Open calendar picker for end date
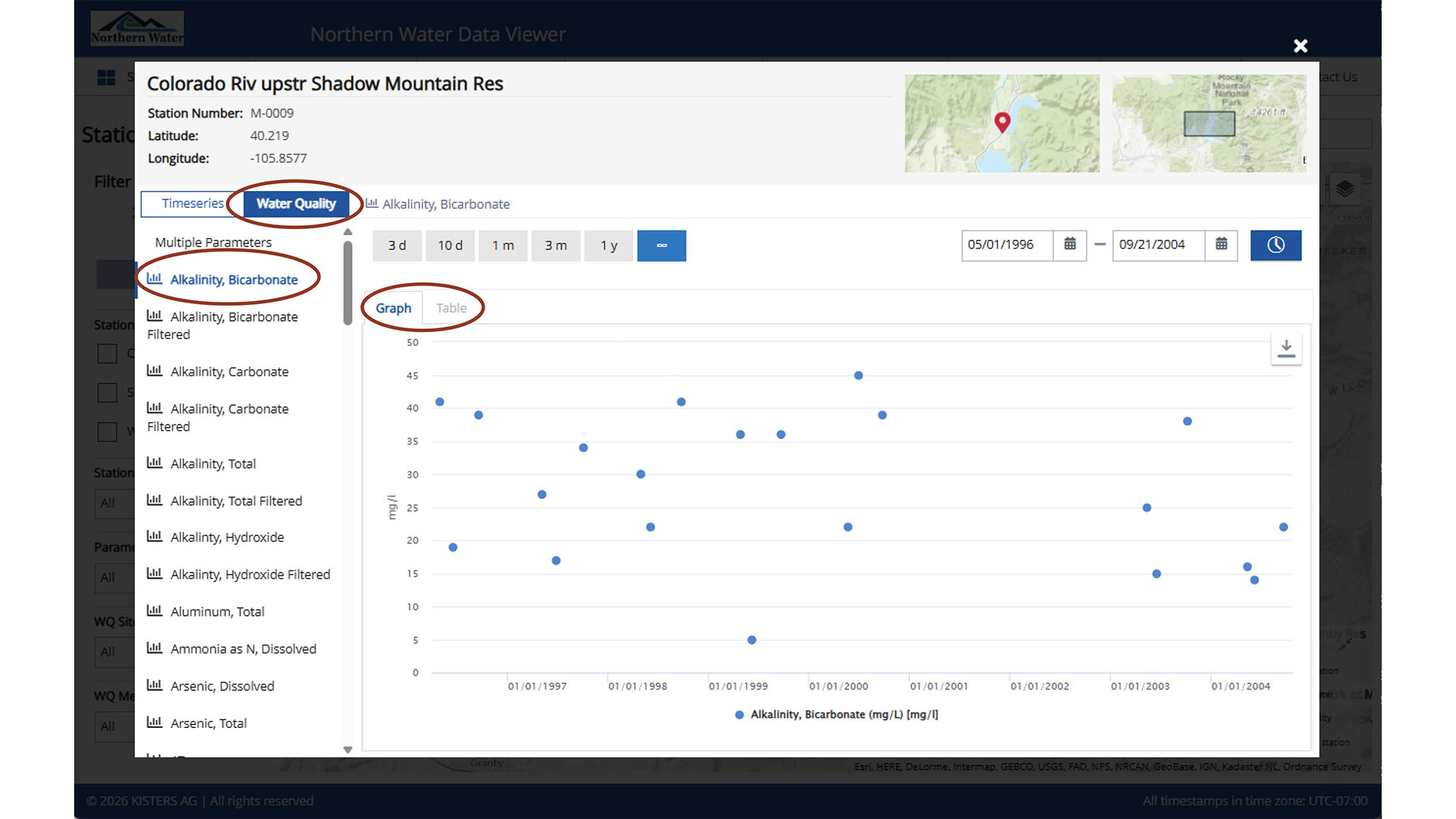 tap(1222, 245)
